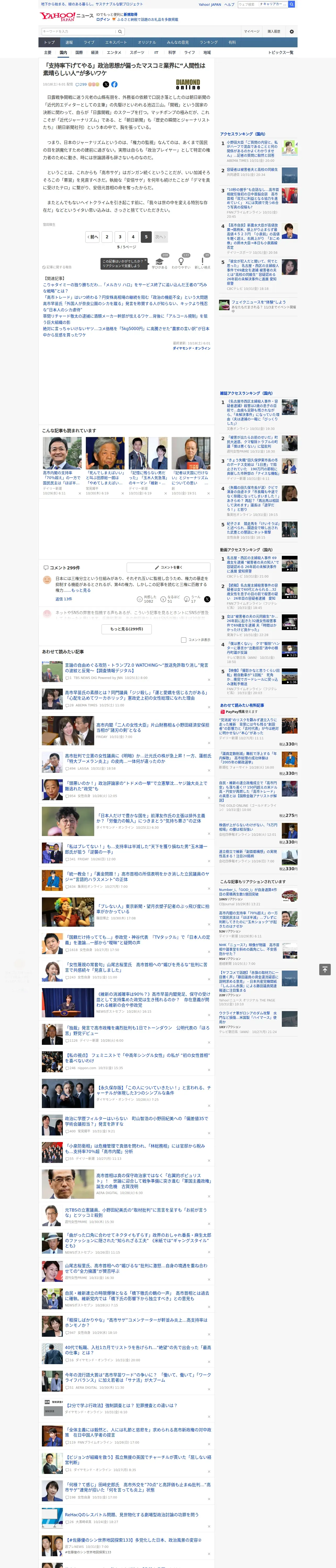Select the 経済 category
The height and width of the screenshot is (1568, 336).
tap(94, 52)
